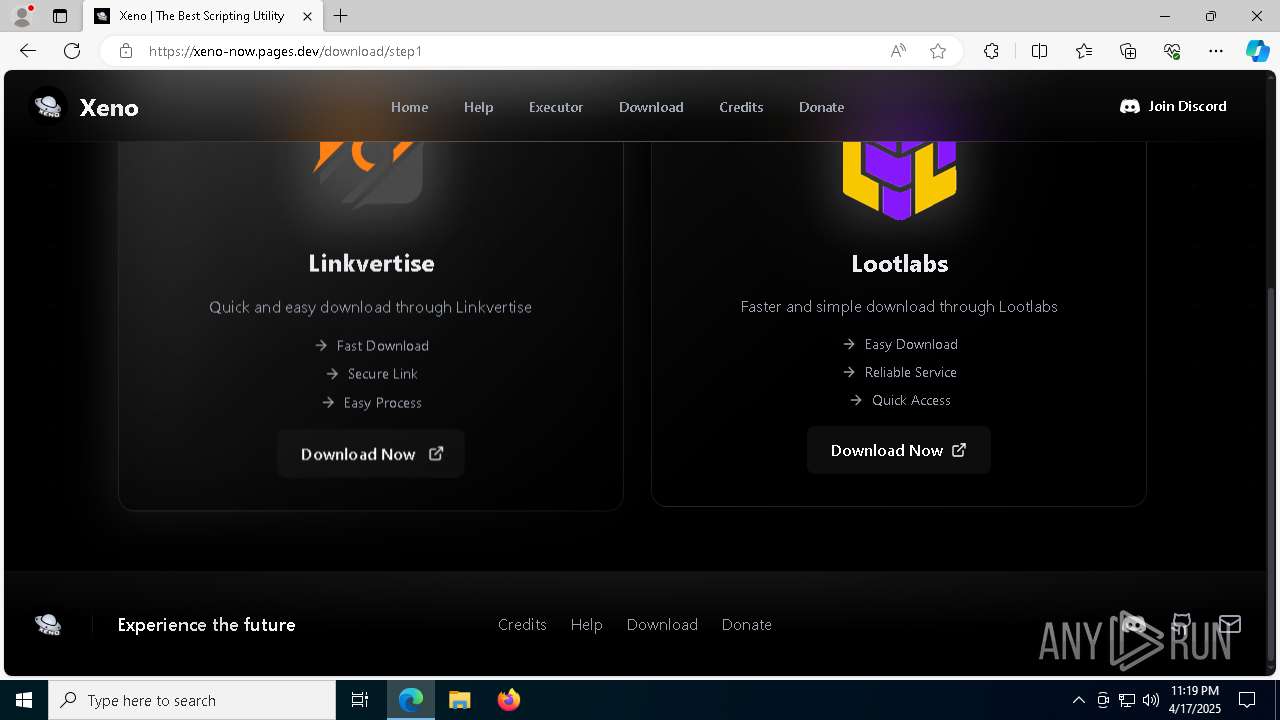Image resolution: width=1280 pixels, height=720 pixels.
Task: Add page to favorites star
Action: [938, 51]
